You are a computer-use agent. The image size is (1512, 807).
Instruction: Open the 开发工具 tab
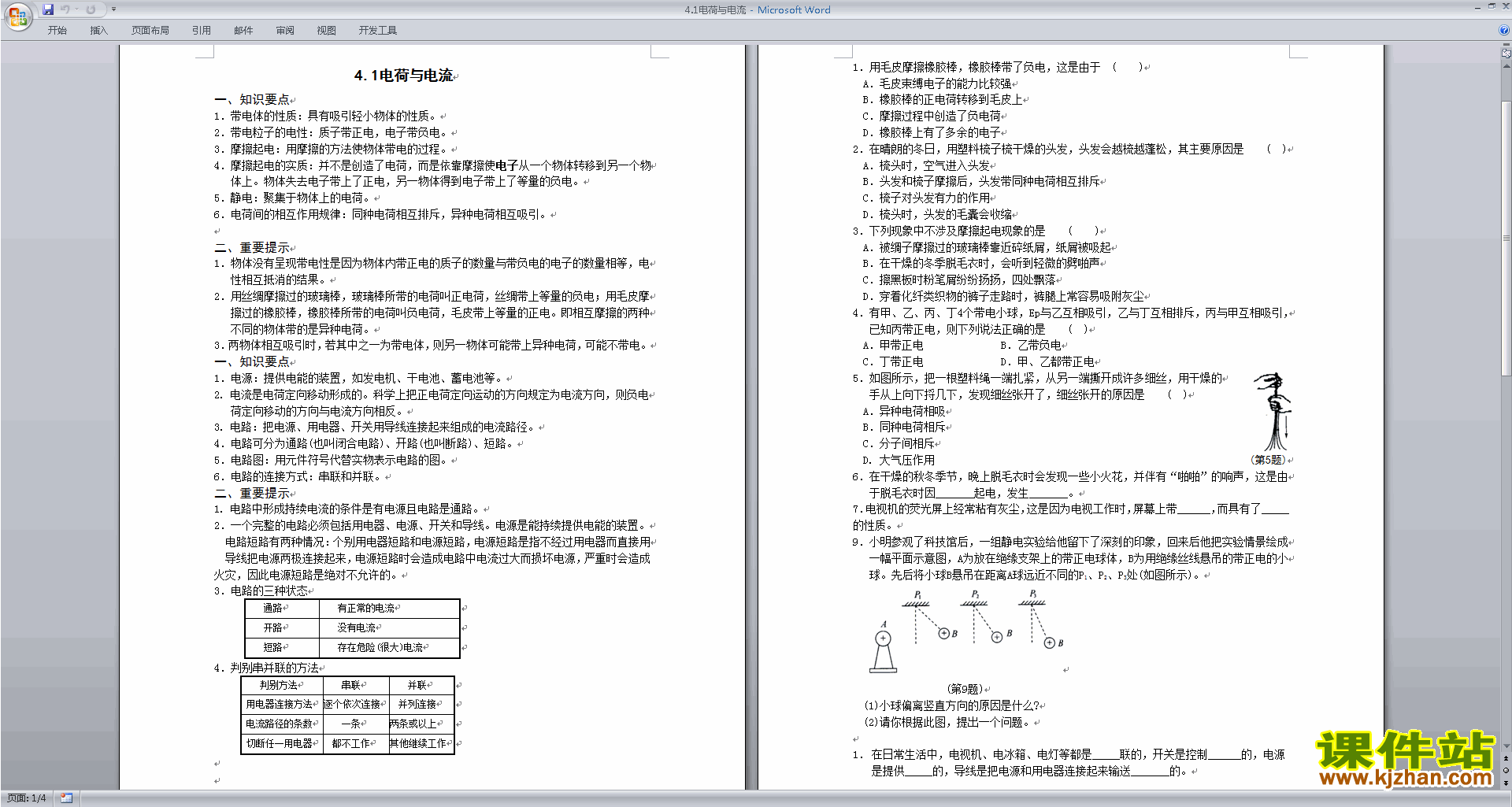pos(378,31)
